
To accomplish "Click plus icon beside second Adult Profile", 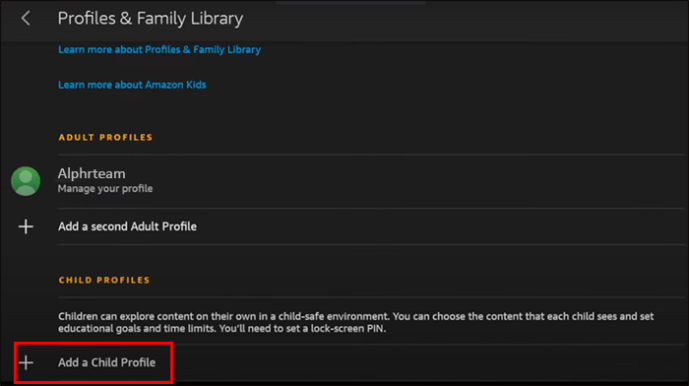I will tap(26, 226).
